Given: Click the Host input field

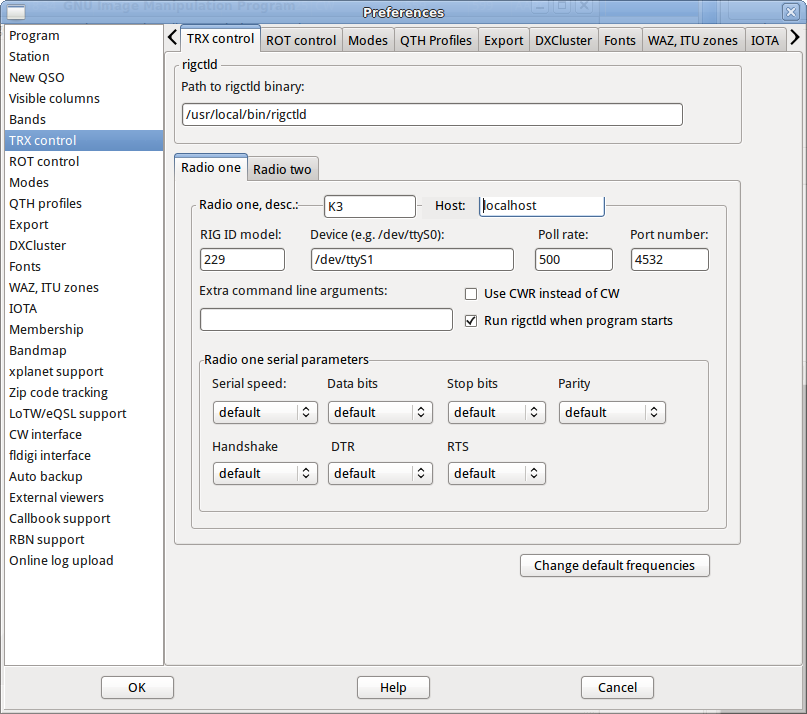Looking at the screenshot, I should [x=540, y=206].
